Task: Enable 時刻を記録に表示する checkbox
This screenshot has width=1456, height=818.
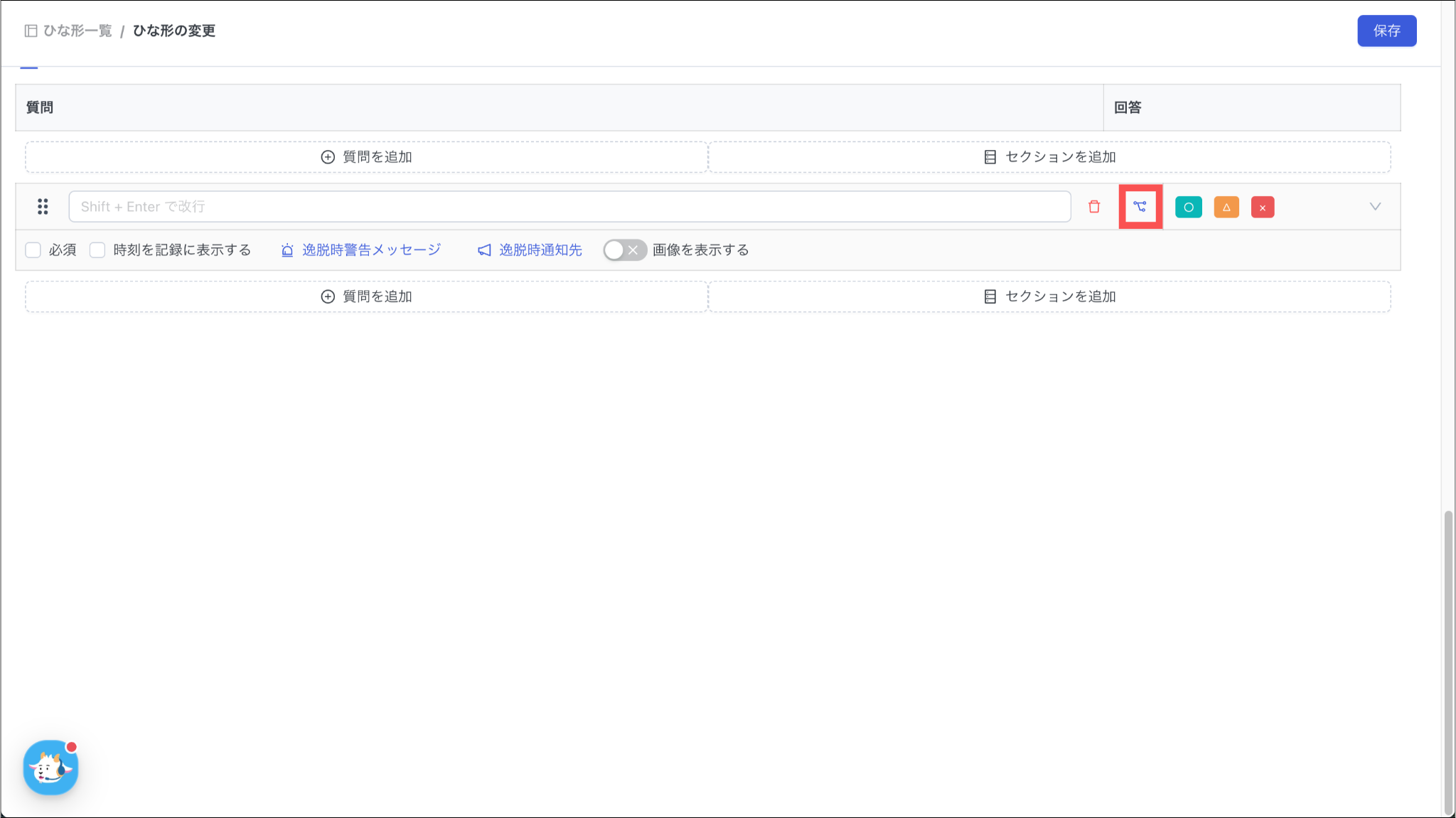Action: click(97, 250)
